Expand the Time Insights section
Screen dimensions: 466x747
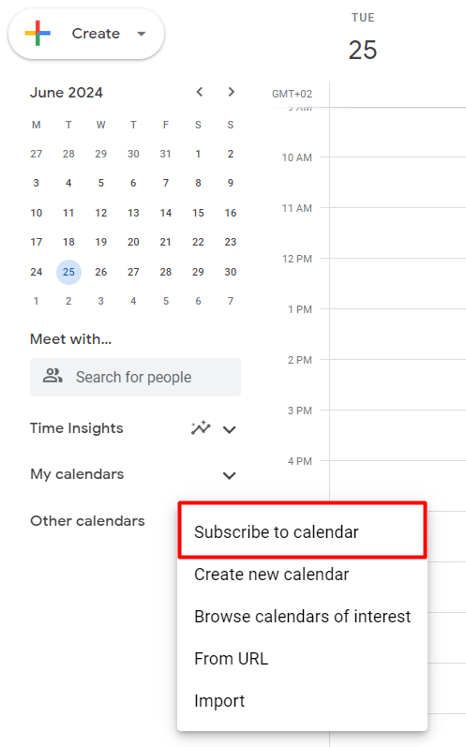(229, 429)
